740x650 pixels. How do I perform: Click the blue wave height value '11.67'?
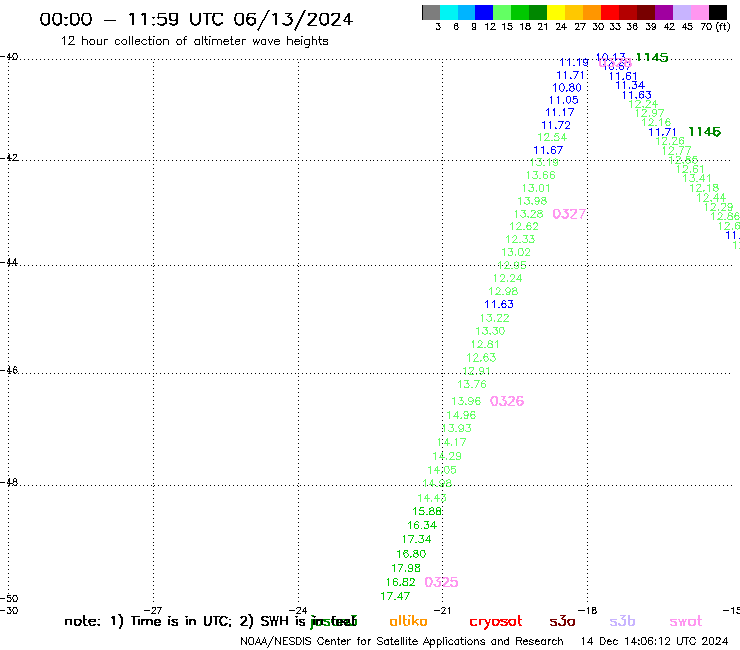pos(548,150)
